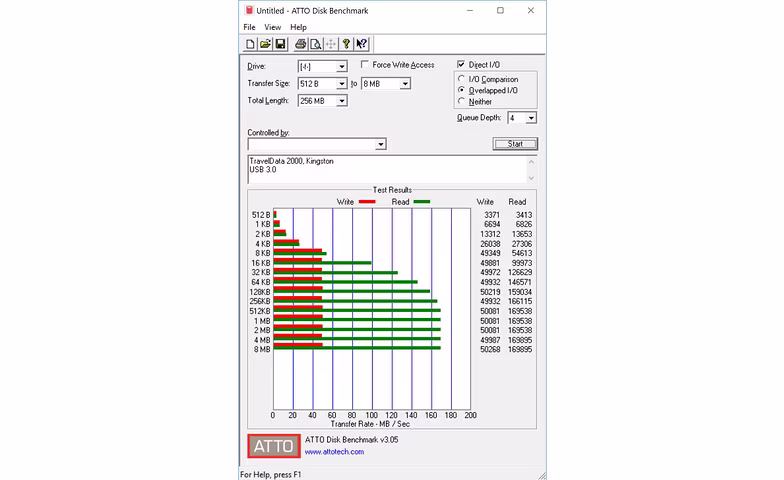This screenshot has width=784, height=480.
Task: Click the description scrollbar down arrow
Action: pos(531,178)
